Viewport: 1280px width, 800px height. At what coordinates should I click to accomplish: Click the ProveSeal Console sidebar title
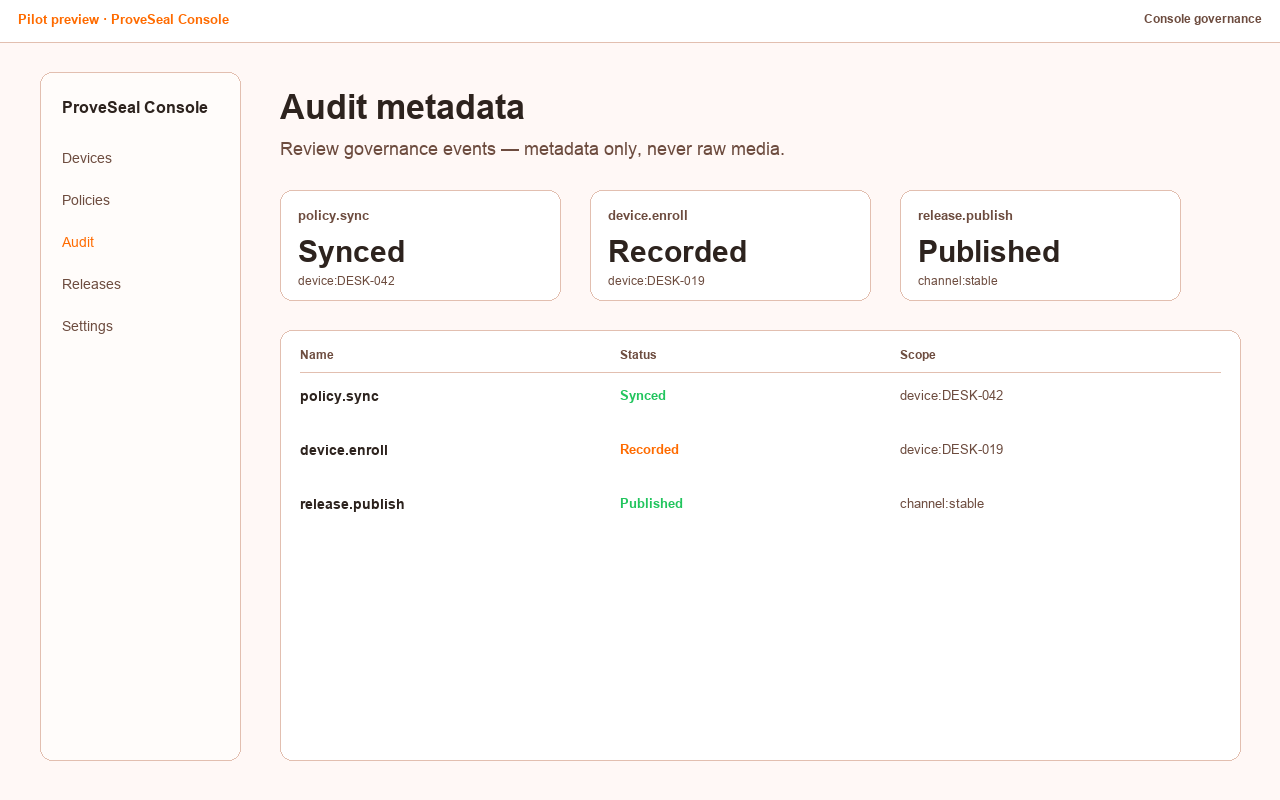tap(135, 107)
